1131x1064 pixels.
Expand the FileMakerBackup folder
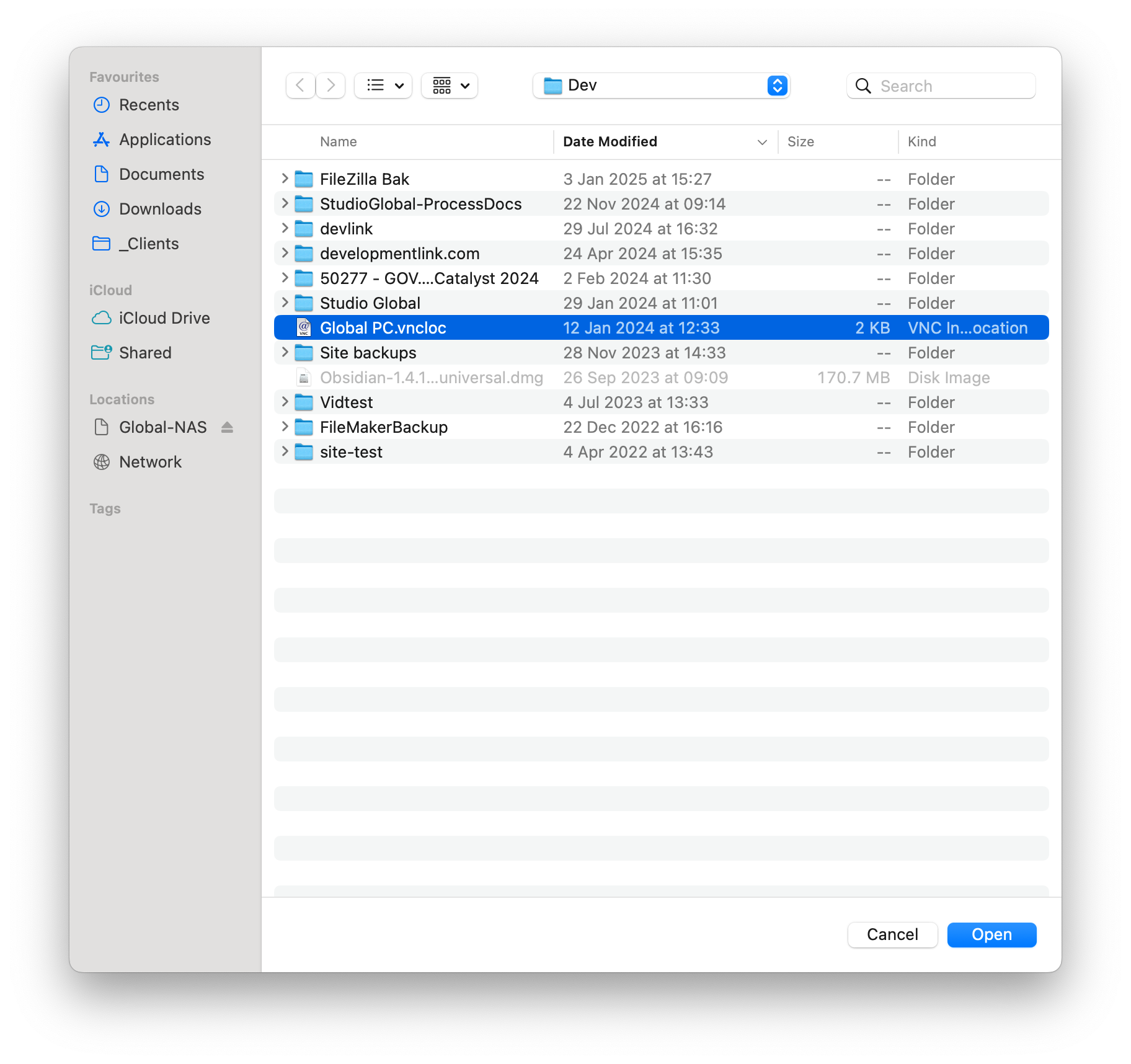[x=285, y=427]
